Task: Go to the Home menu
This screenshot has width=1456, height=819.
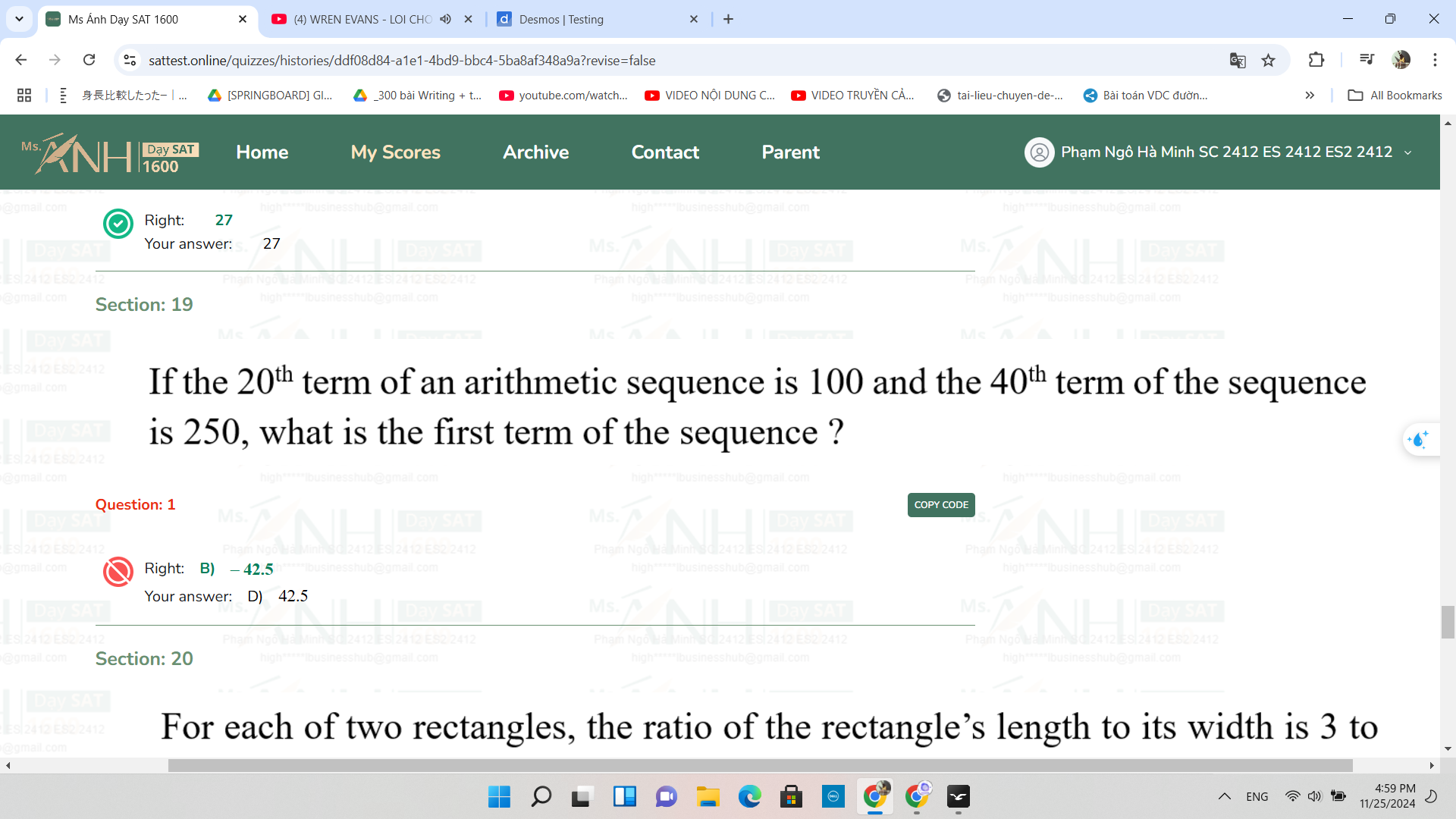Action: (262, 152)
